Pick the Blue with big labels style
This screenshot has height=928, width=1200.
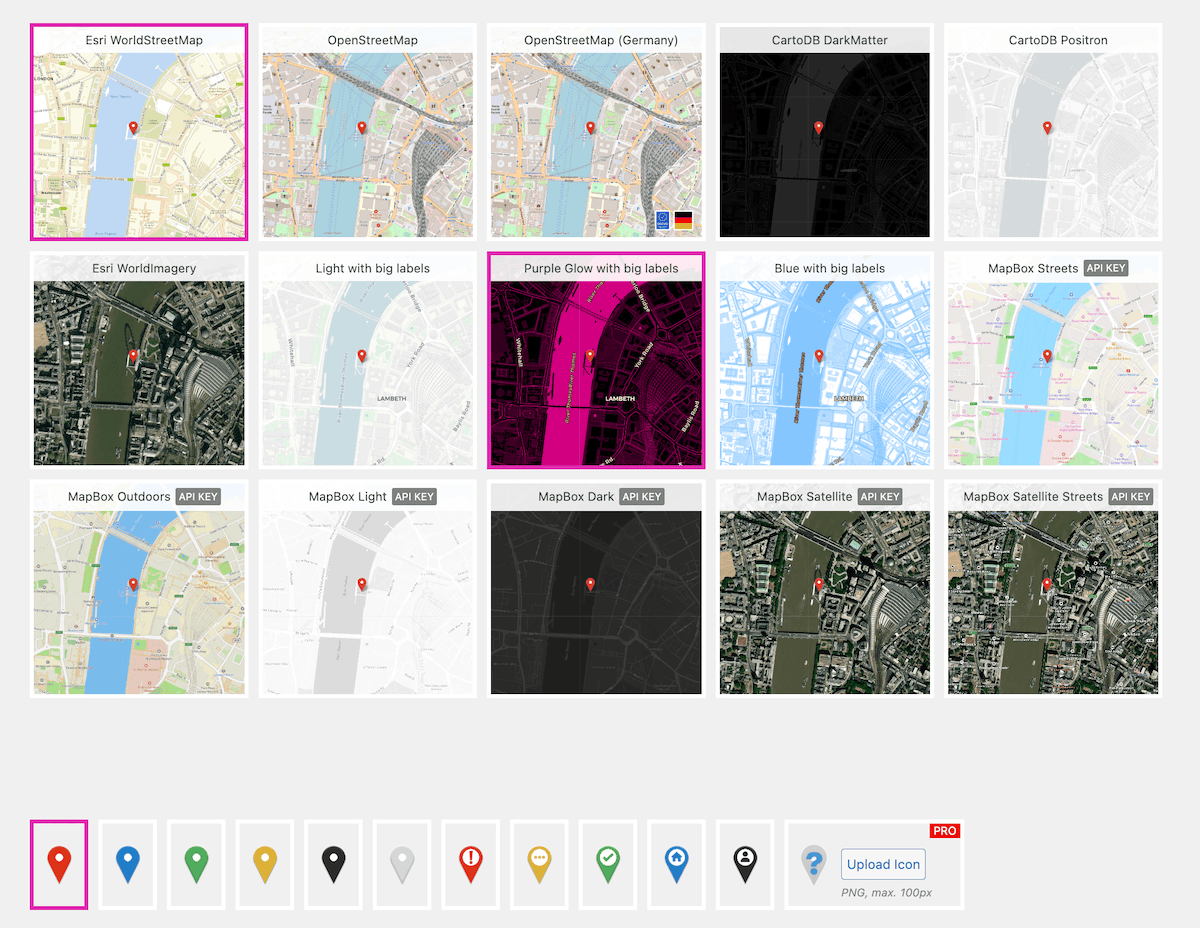click(825, 360)
